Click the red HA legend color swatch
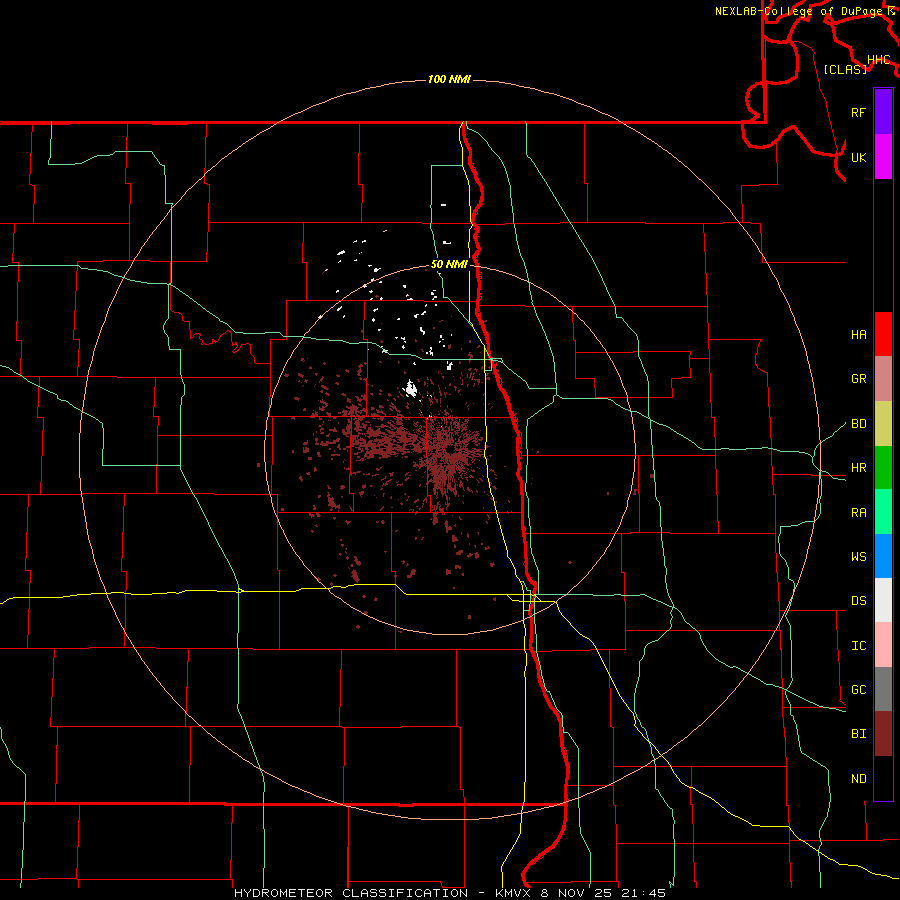Screen dimensions: 900x900 tap(883, 334)
